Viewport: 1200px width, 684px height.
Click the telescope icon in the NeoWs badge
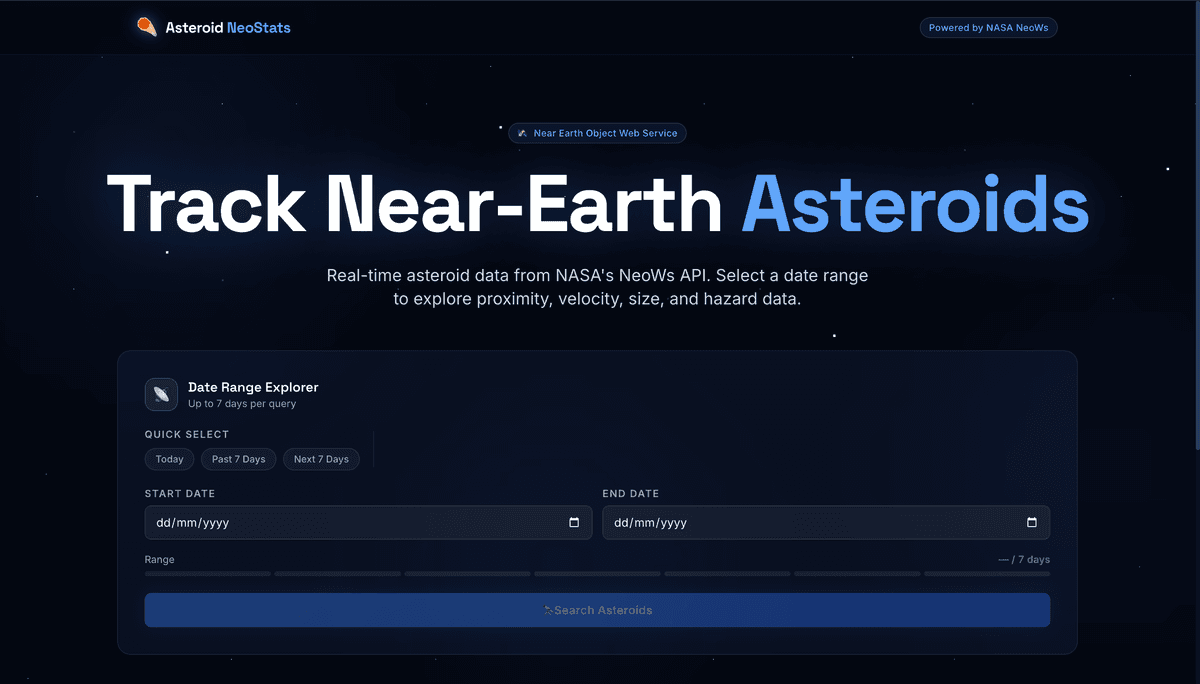(521, 133)
